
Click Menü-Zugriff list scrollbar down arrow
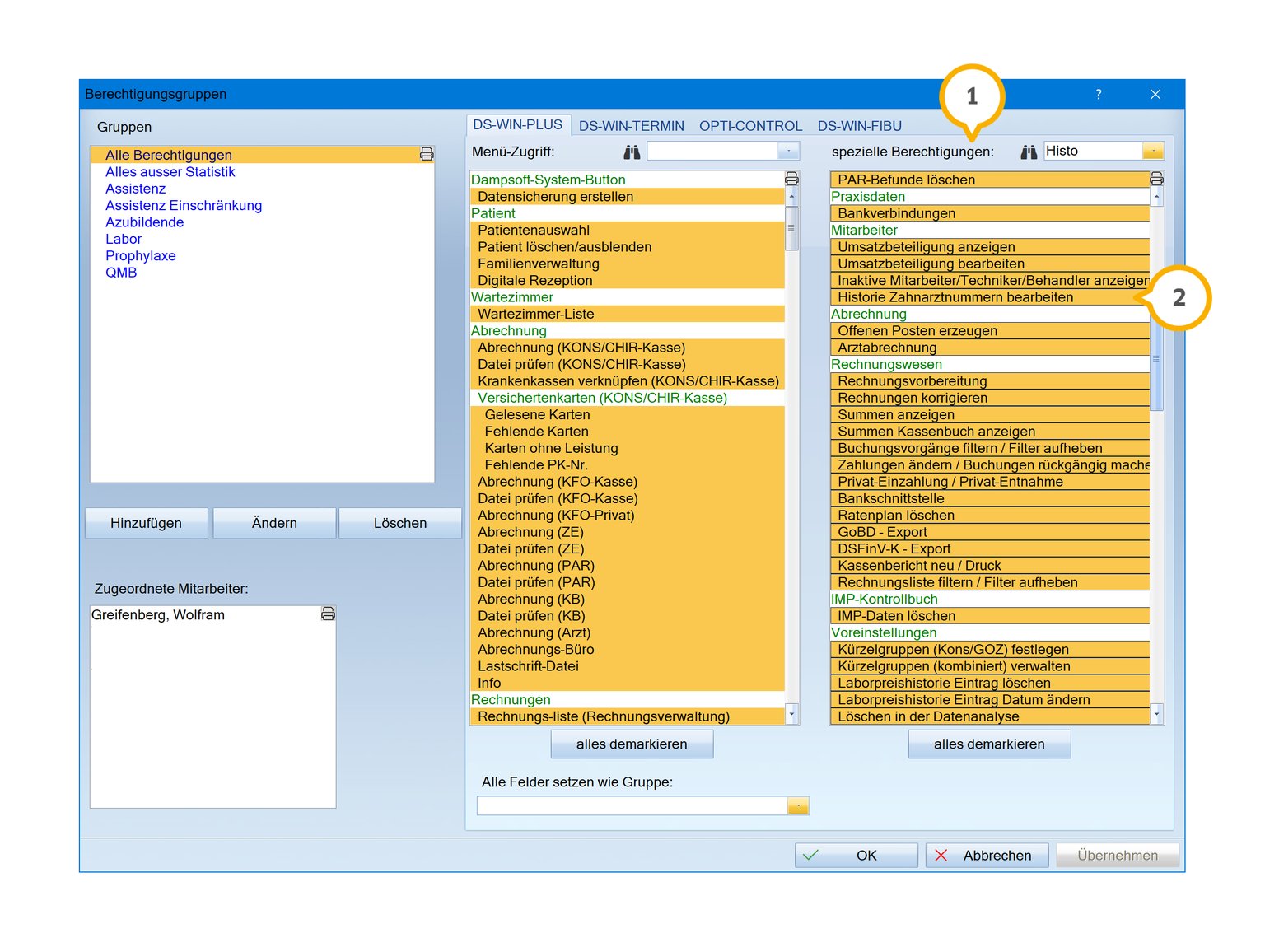click(x=791, y=714)
